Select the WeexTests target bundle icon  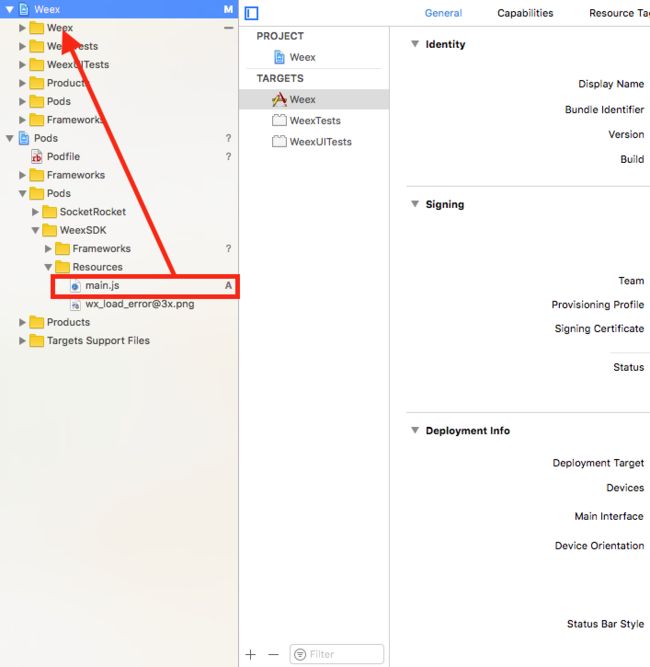[x=279, y=120]
